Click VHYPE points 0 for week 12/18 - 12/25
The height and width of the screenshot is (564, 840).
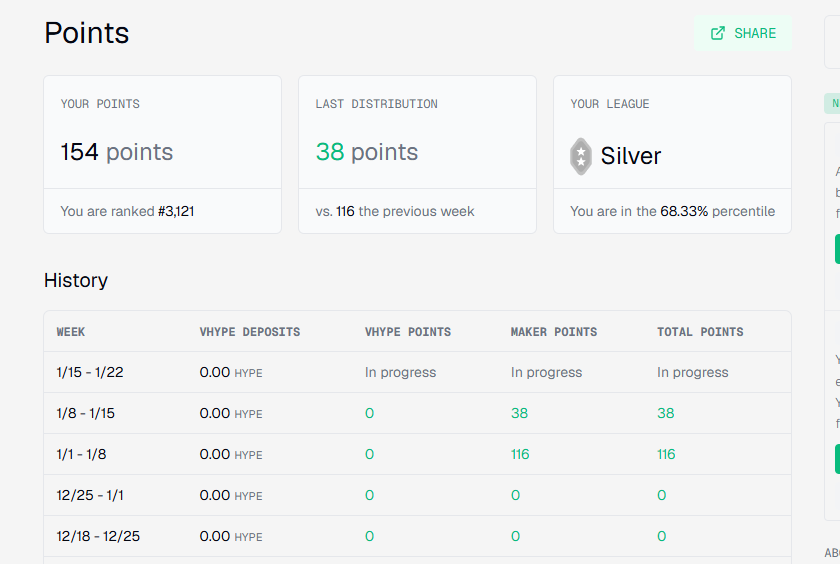(370, 536)
